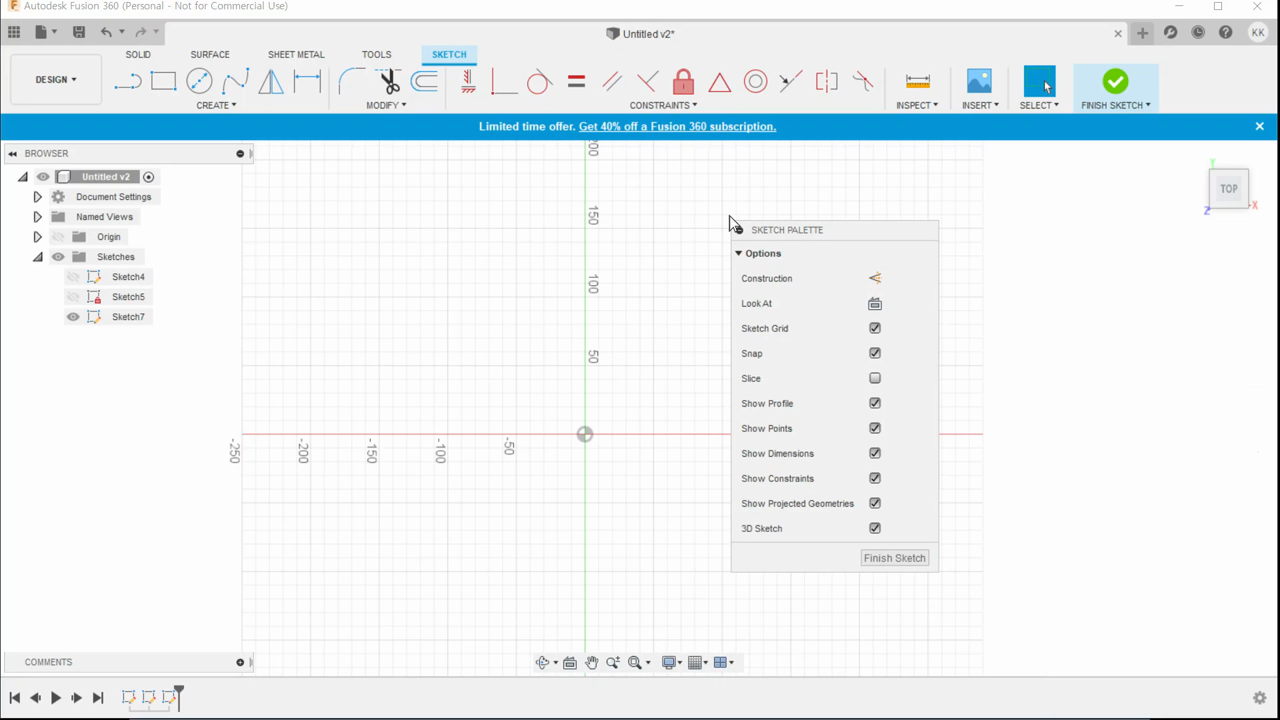This screenshot has width=1280, height=720.
Task: Apply the Coincident constraint
Action: point(503,82)
